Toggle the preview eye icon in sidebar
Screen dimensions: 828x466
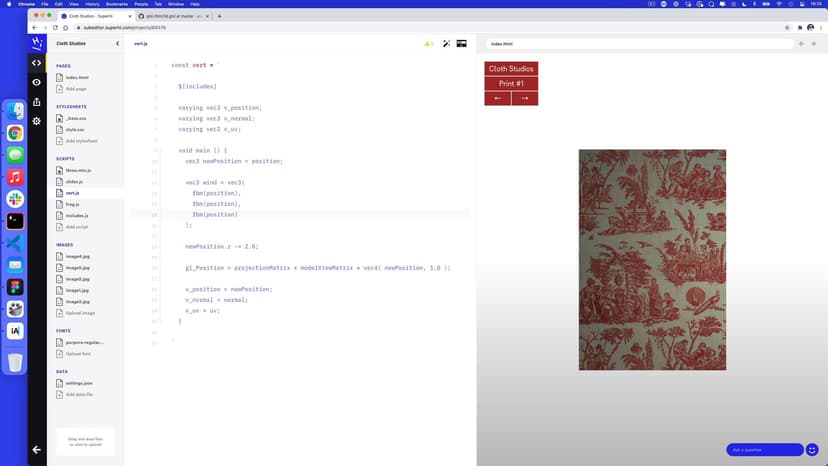tap(37, 82)
